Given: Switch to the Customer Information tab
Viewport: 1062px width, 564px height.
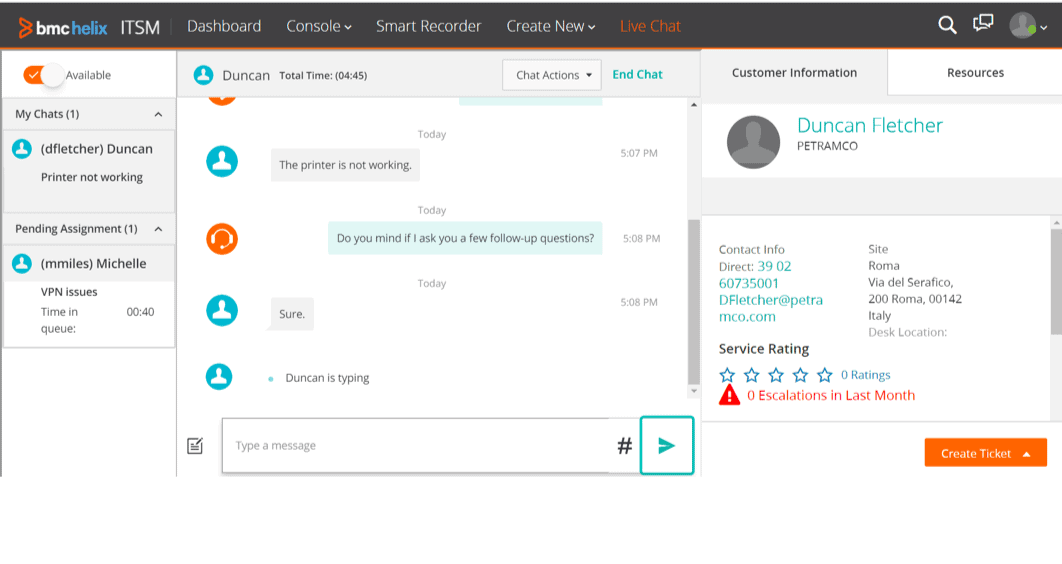Looking at the screenshot, I should 794,72.
